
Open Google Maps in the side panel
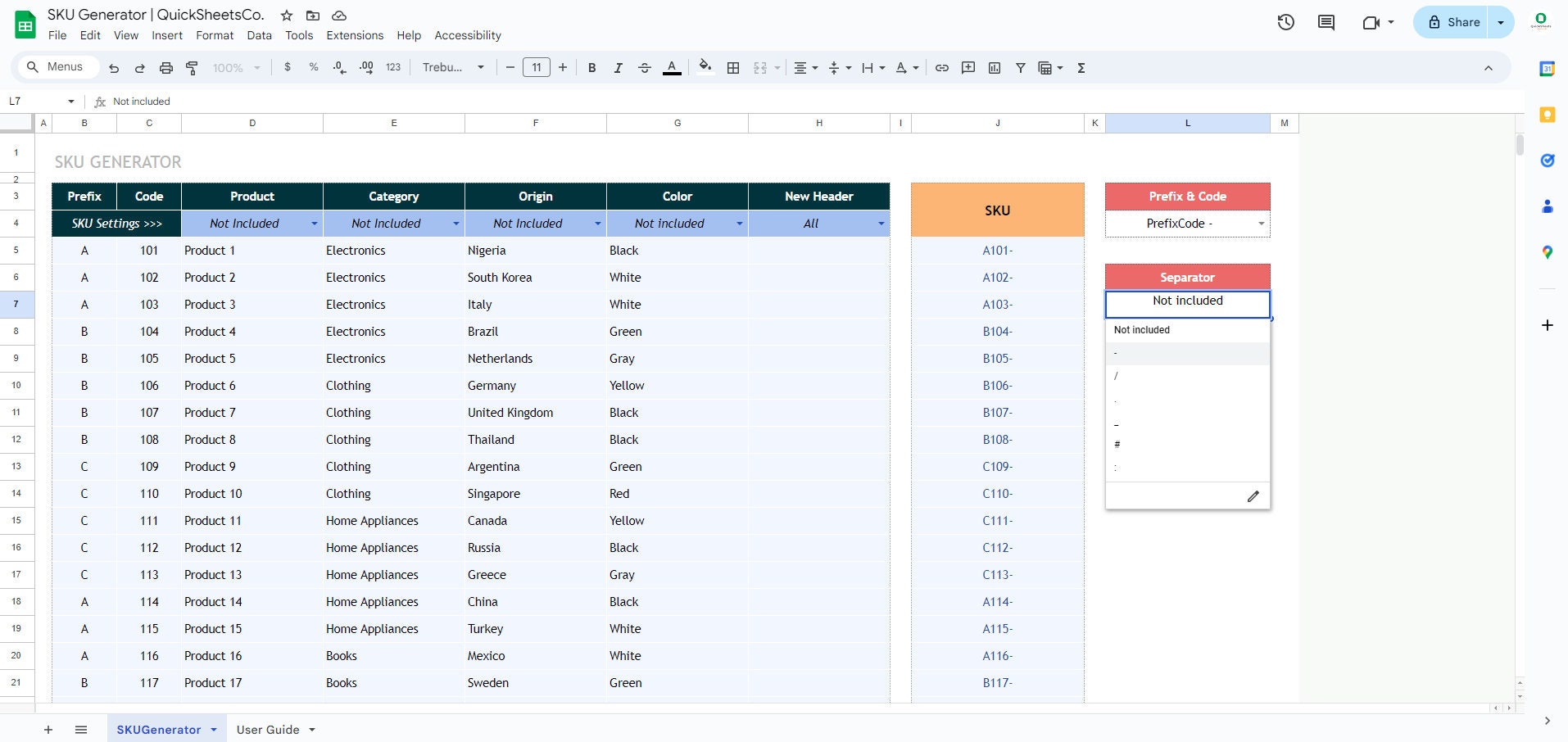pyautogui.click(x=1547, y=252)
